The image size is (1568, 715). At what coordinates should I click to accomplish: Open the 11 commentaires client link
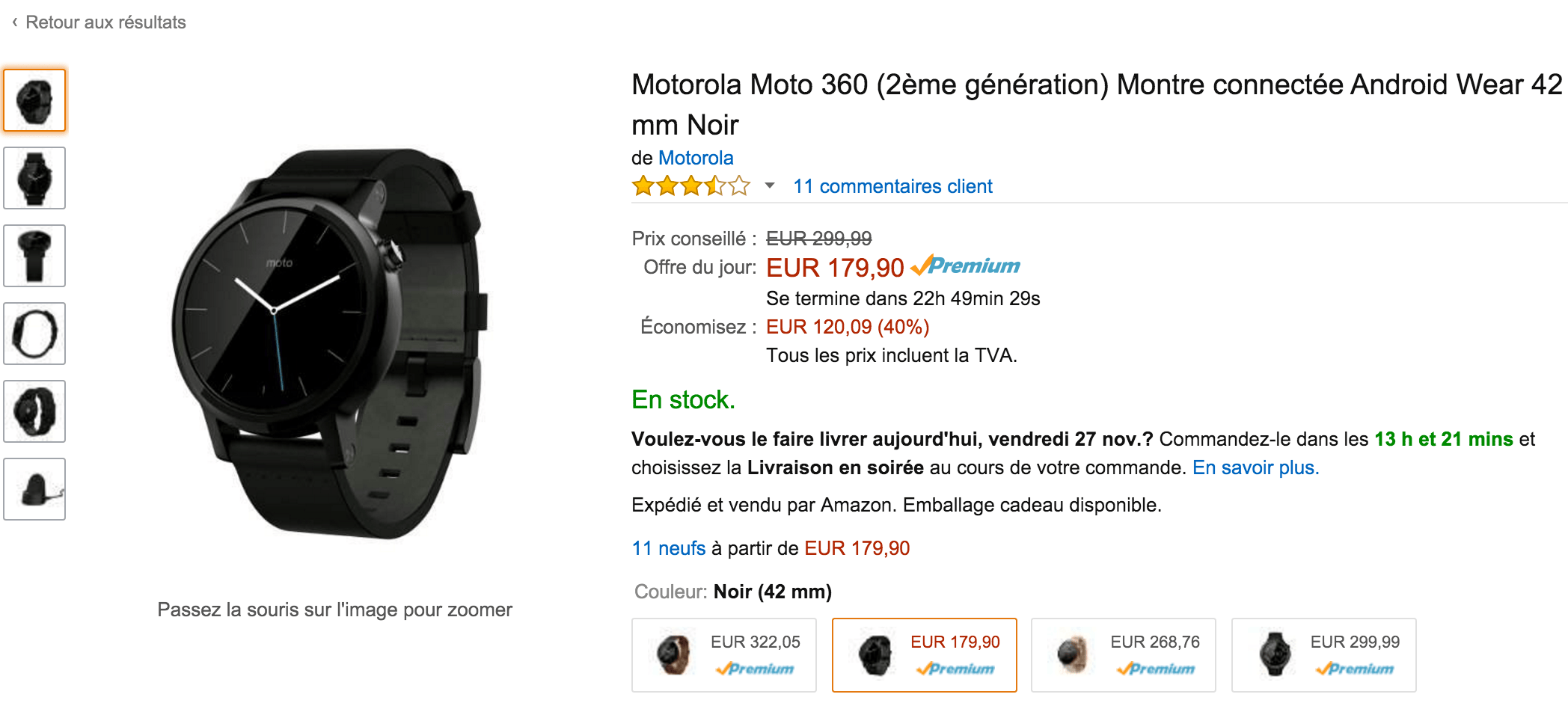click(892, 186)
